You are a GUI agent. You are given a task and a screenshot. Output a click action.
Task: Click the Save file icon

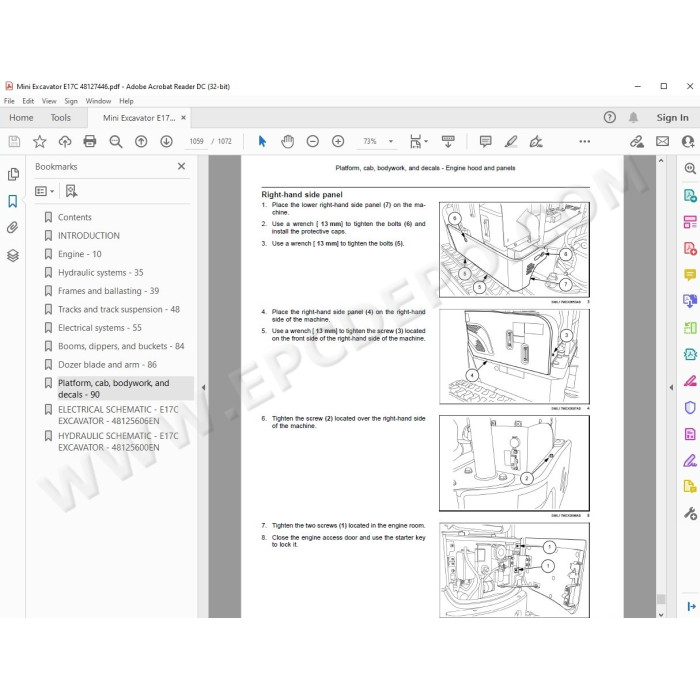point(14,142)
